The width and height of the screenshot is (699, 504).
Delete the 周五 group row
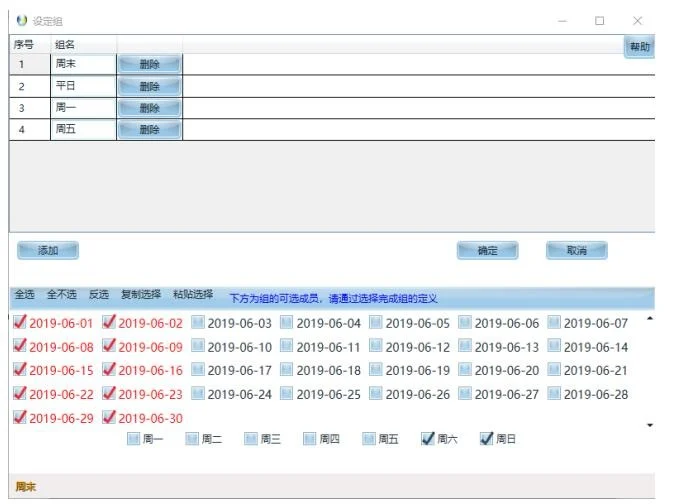[149, 130]
